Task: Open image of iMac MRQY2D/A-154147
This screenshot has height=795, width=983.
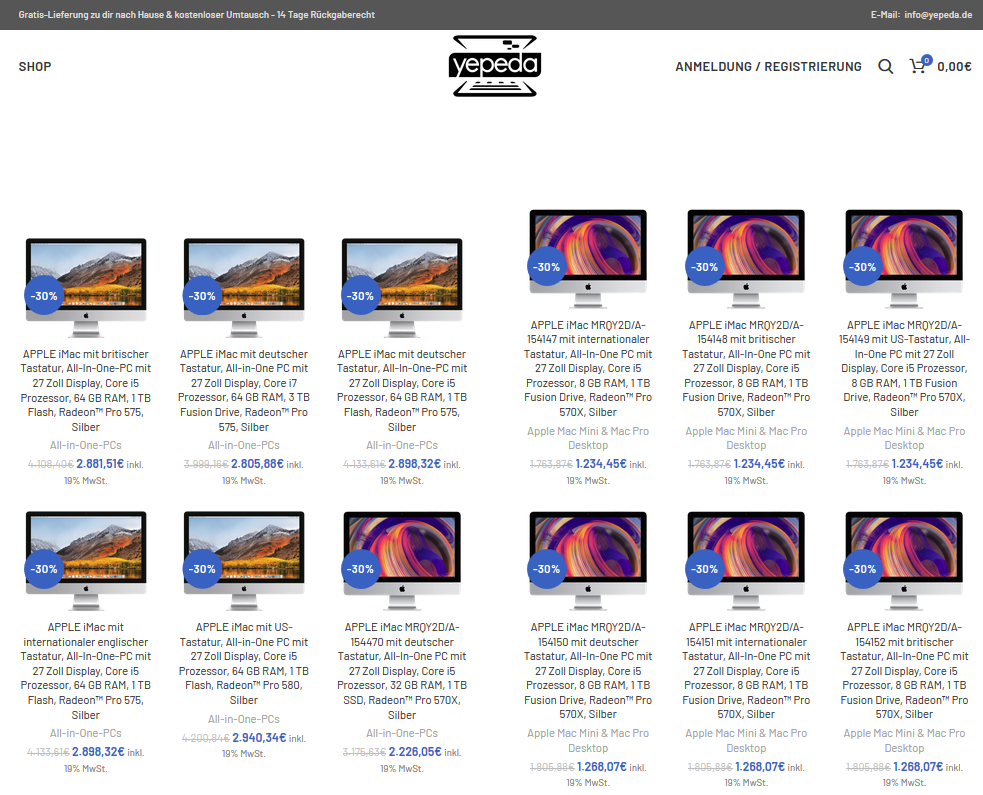Action: pos(588,259)
